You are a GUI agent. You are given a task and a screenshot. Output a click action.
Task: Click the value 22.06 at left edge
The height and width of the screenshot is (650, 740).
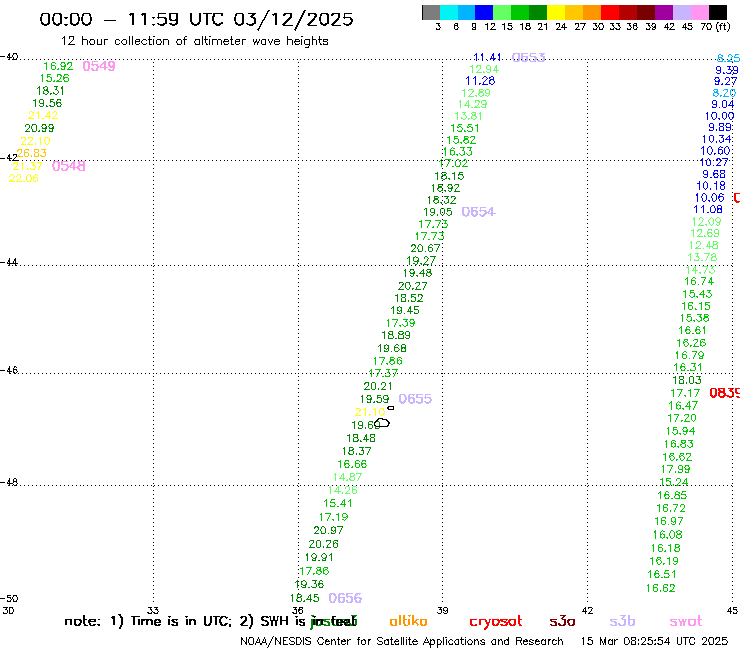coord(24,178)
